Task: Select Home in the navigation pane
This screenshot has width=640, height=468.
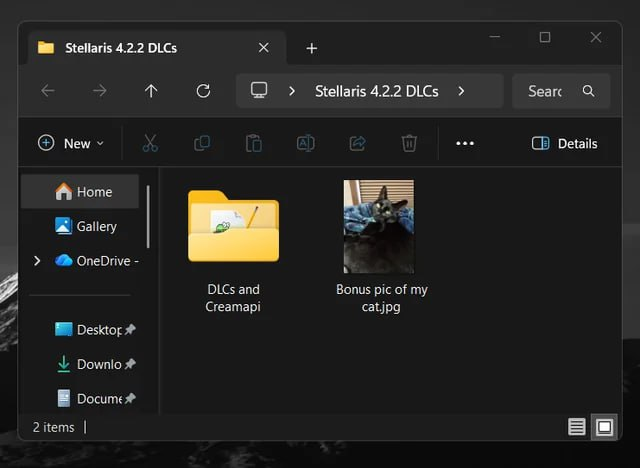Action: pyautogui.click(x=80, y=191)
